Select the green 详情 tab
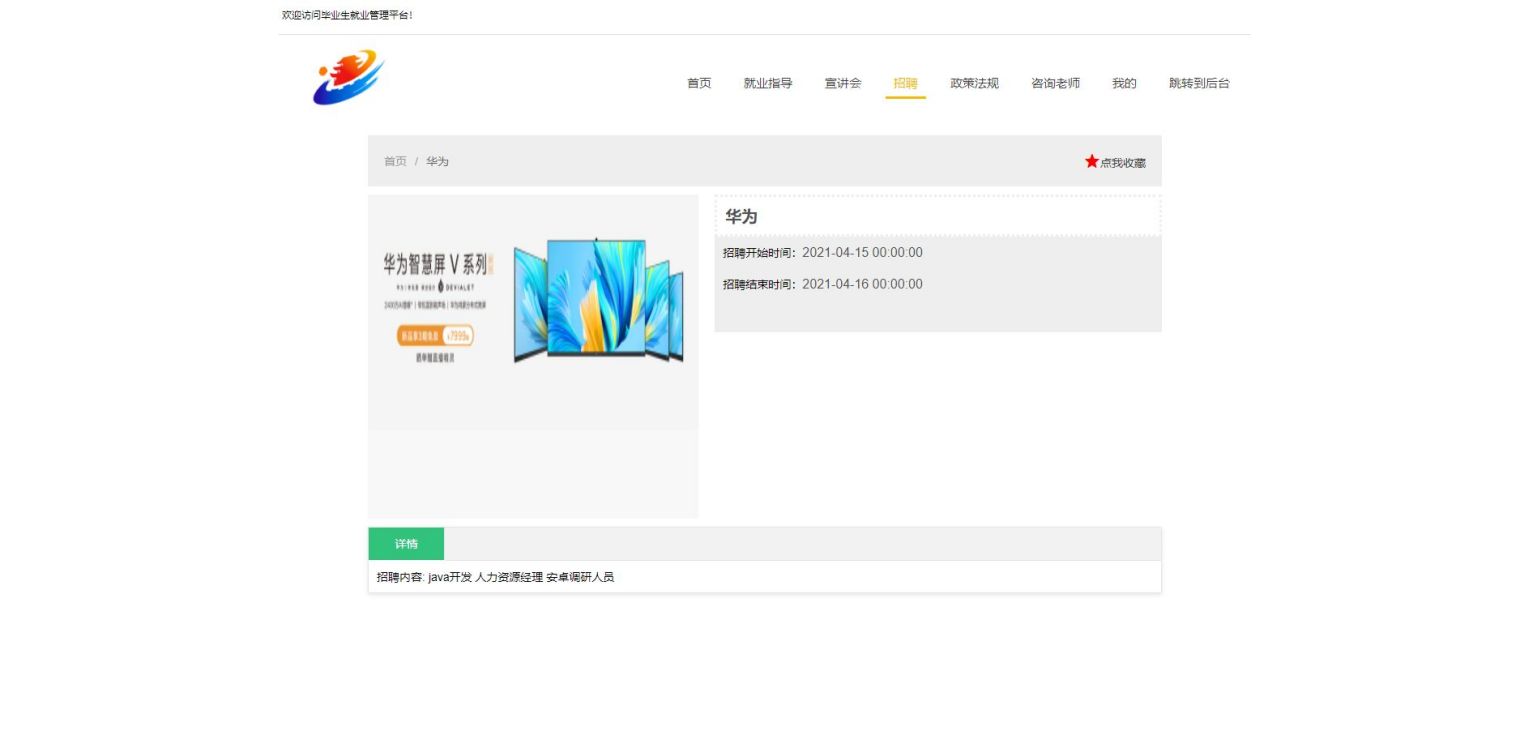 406,544
